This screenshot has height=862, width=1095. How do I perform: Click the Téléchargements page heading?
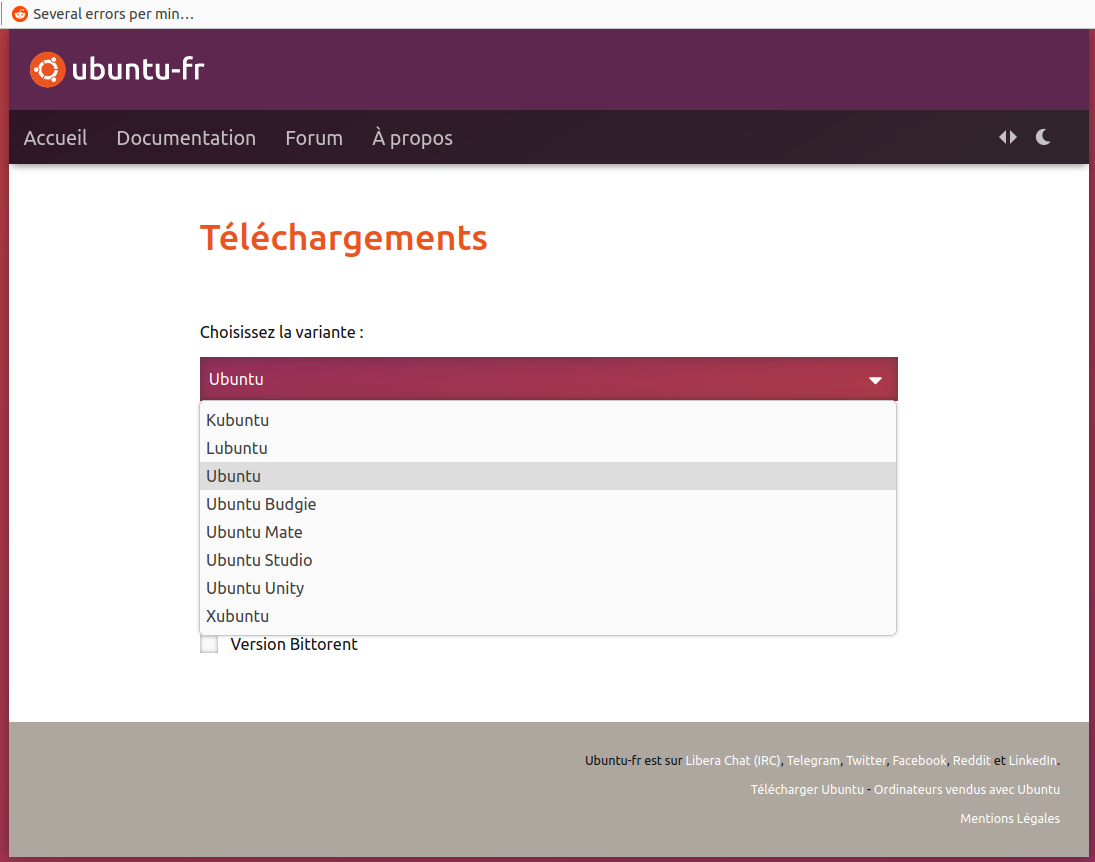click(343, 238)
